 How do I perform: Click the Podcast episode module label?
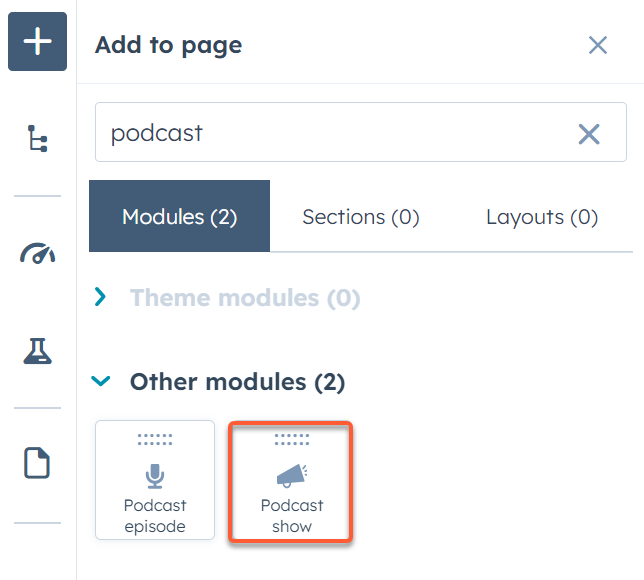tap(155, 516)
